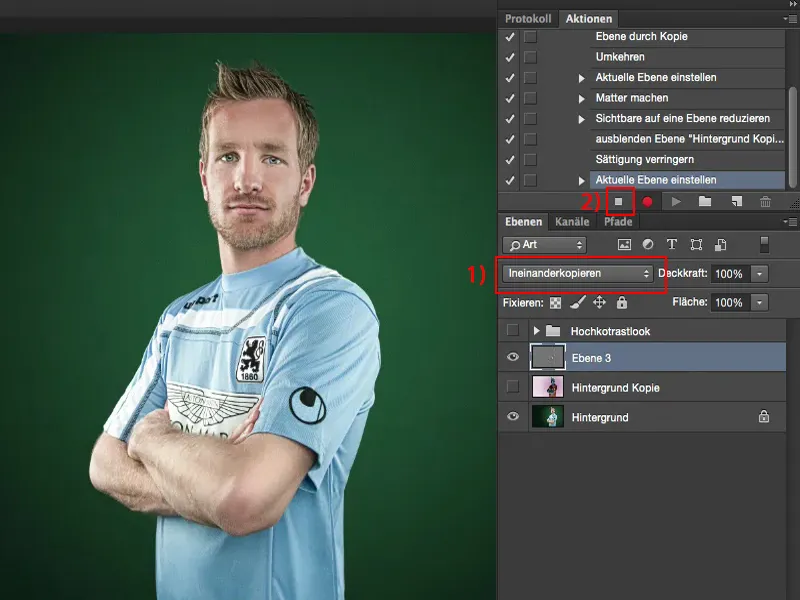Expand Sichtbare auf eine Ebene reduzieren step
This screenshot has height=600, width=800.
coord(581,119)
